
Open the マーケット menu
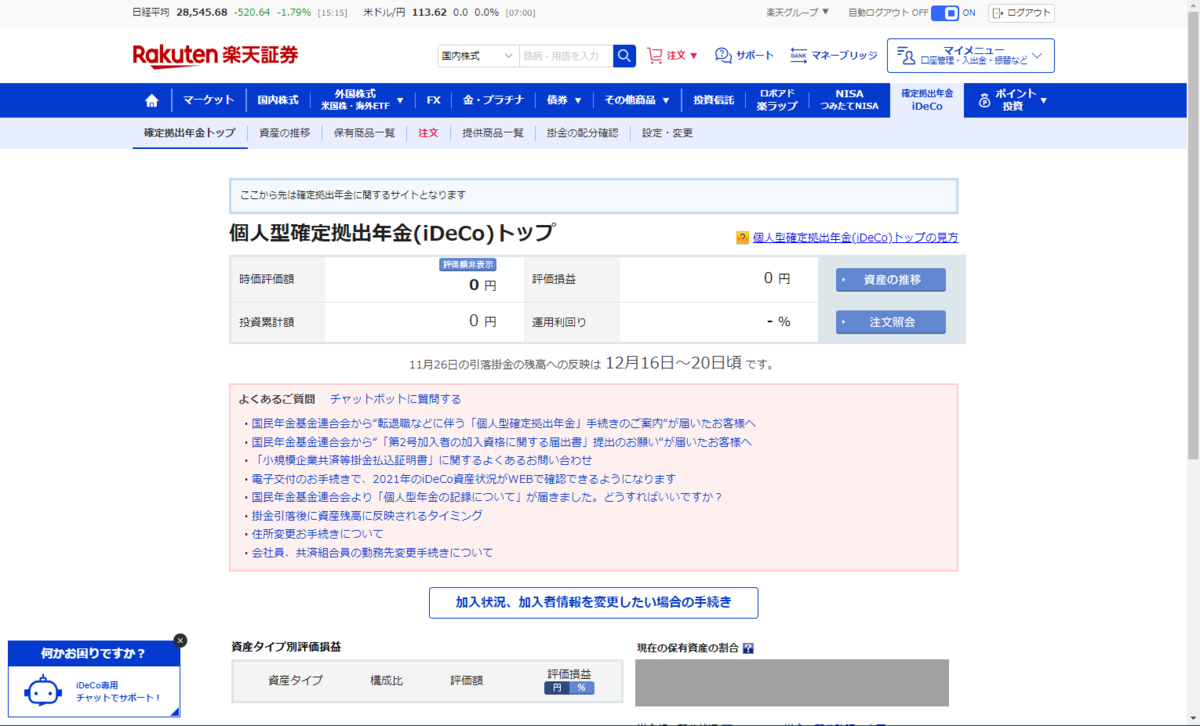pos(208,100)
